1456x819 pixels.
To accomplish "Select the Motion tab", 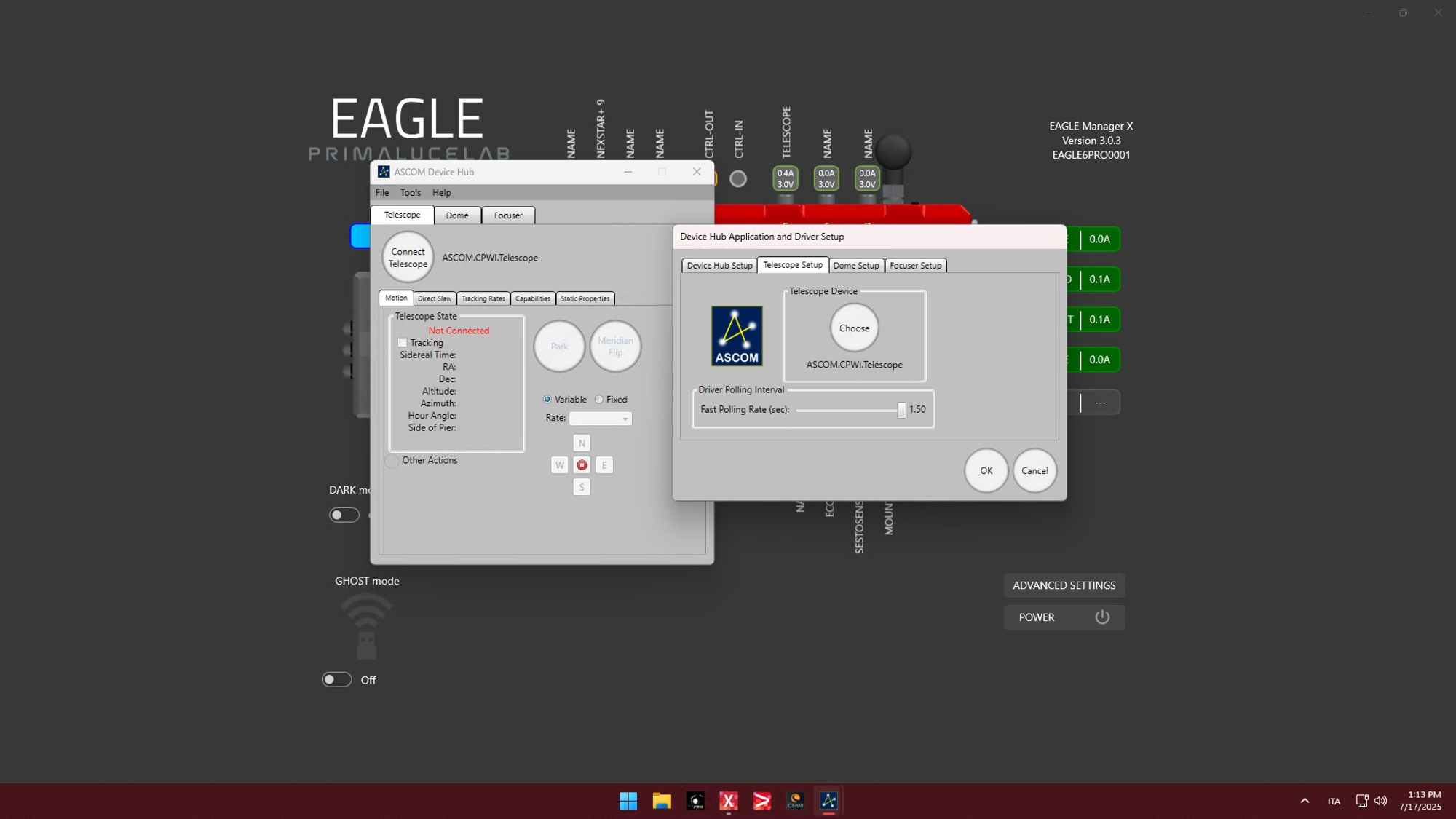I will [396, 298].
